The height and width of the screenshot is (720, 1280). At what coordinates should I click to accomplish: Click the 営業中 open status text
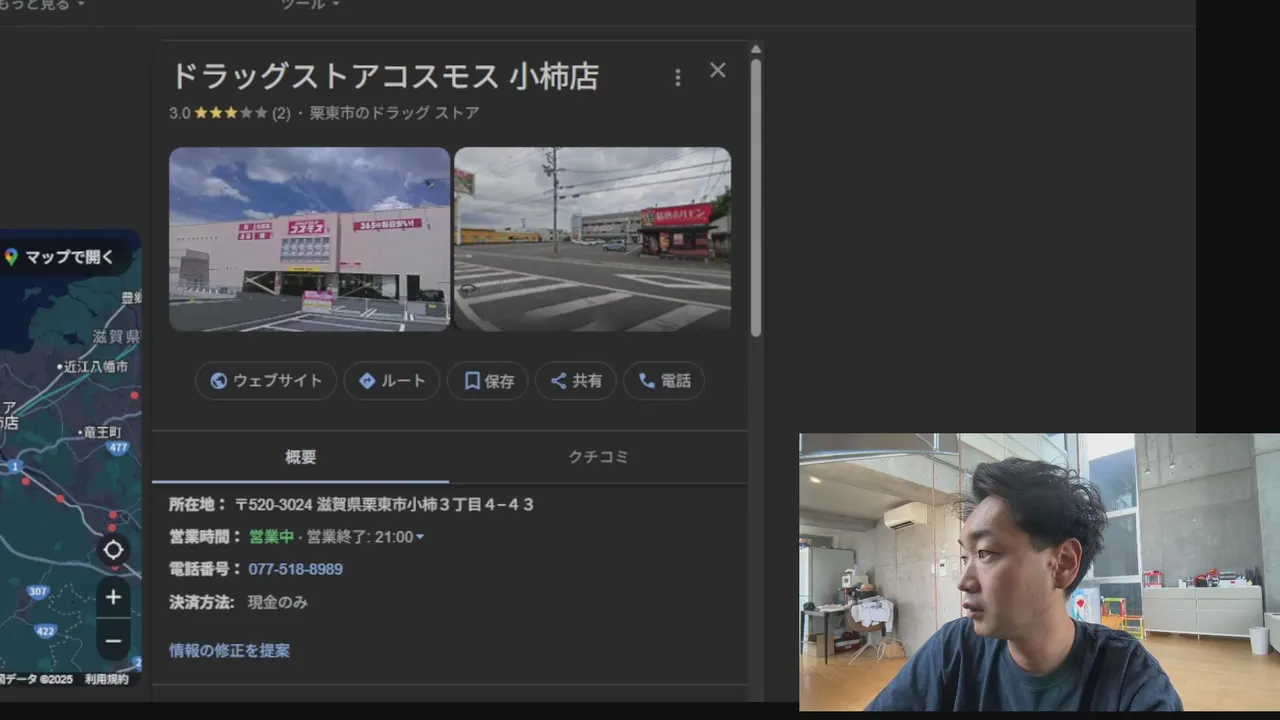(271, 537)
